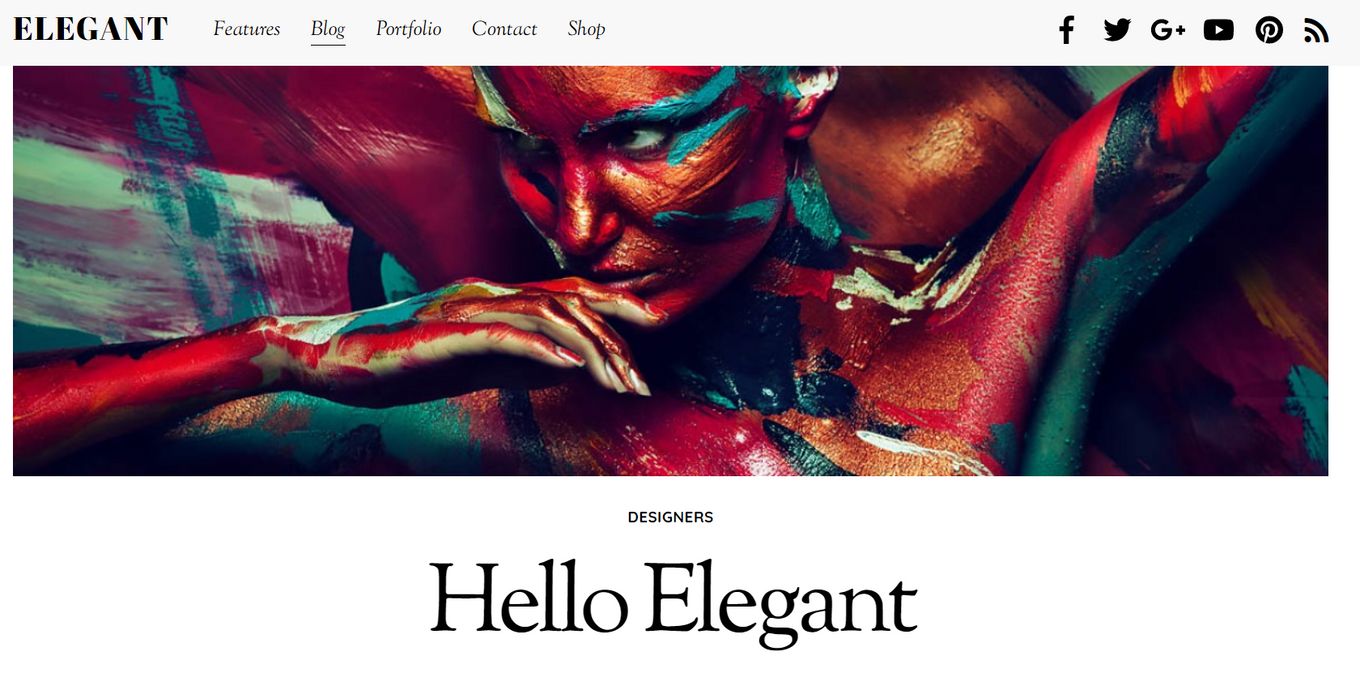
Task: Open the Contact menu link
Action: point(505,29)
